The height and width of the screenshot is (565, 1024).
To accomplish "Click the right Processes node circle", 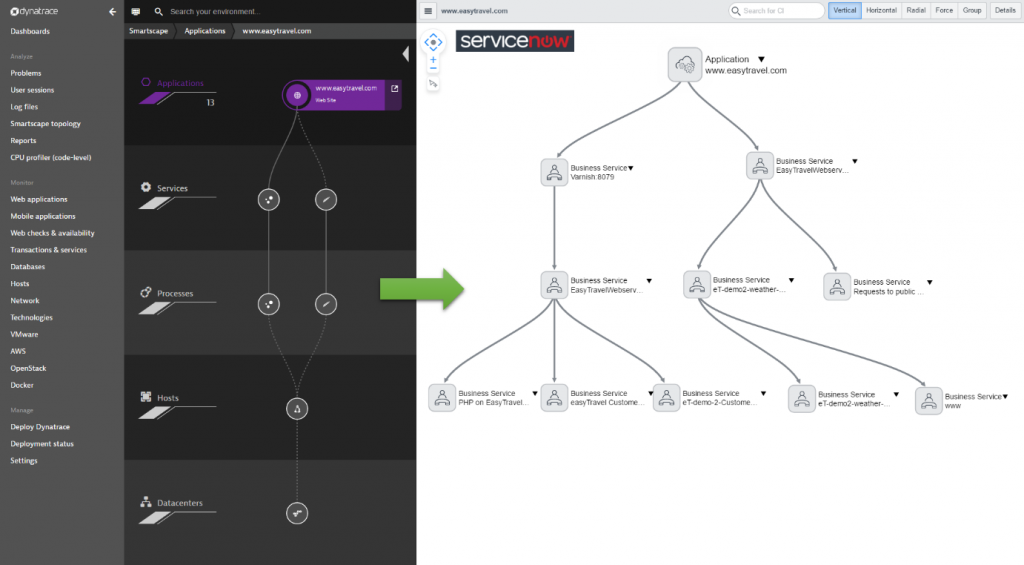I will pyautogui.click(x=326, y=304).
